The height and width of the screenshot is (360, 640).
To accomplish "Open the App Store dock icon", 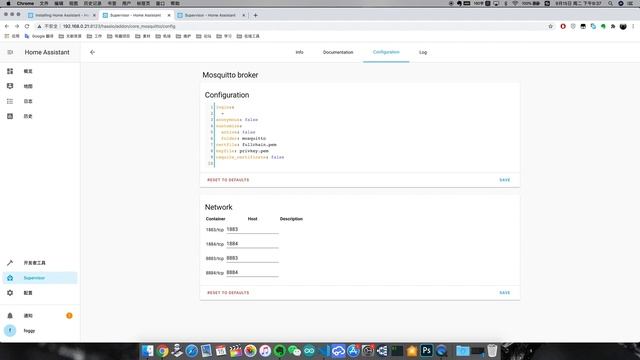I will click(x=353, y=351).
